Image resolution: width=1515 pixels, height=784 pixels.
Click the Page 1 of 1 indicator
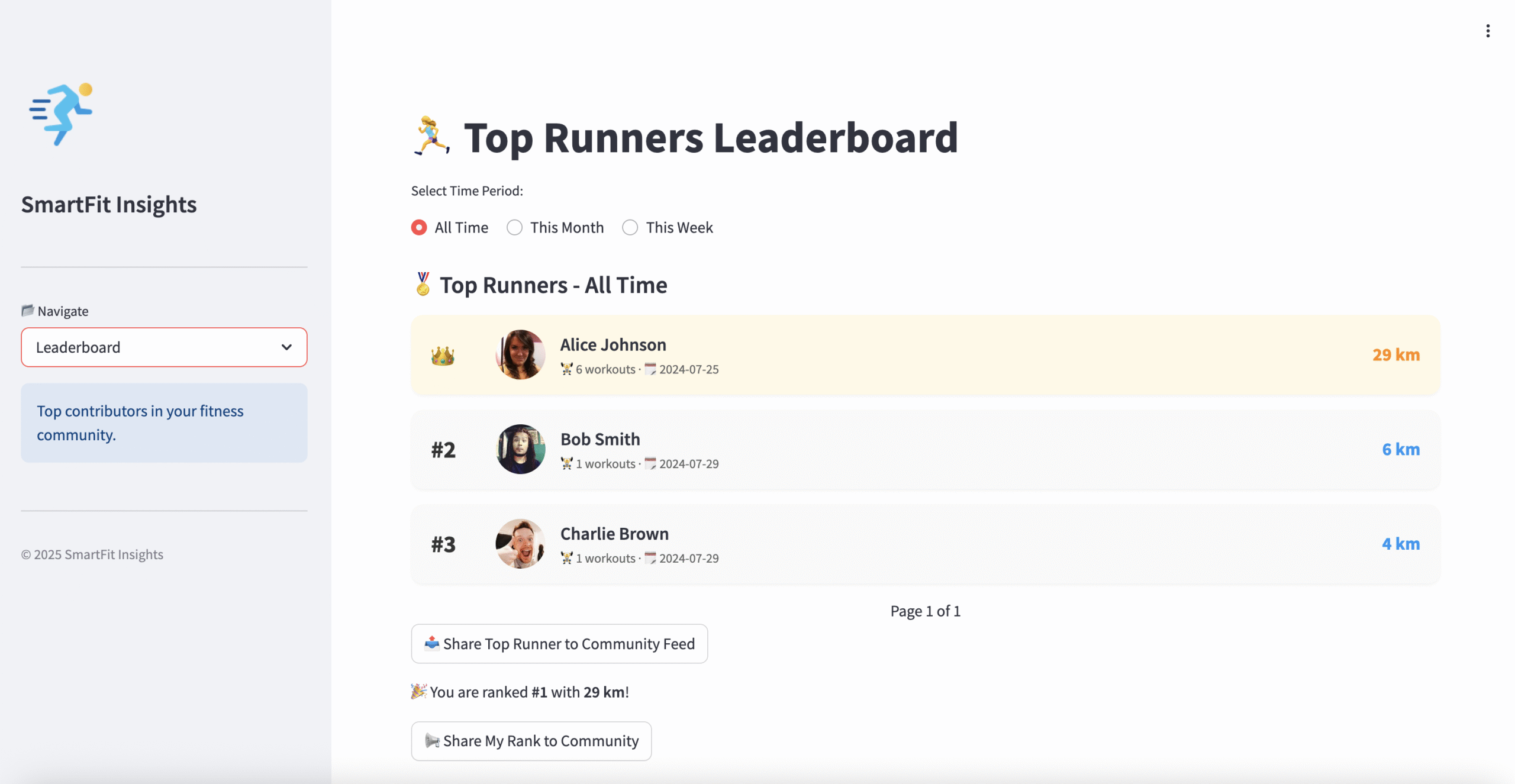pos(925,611)
